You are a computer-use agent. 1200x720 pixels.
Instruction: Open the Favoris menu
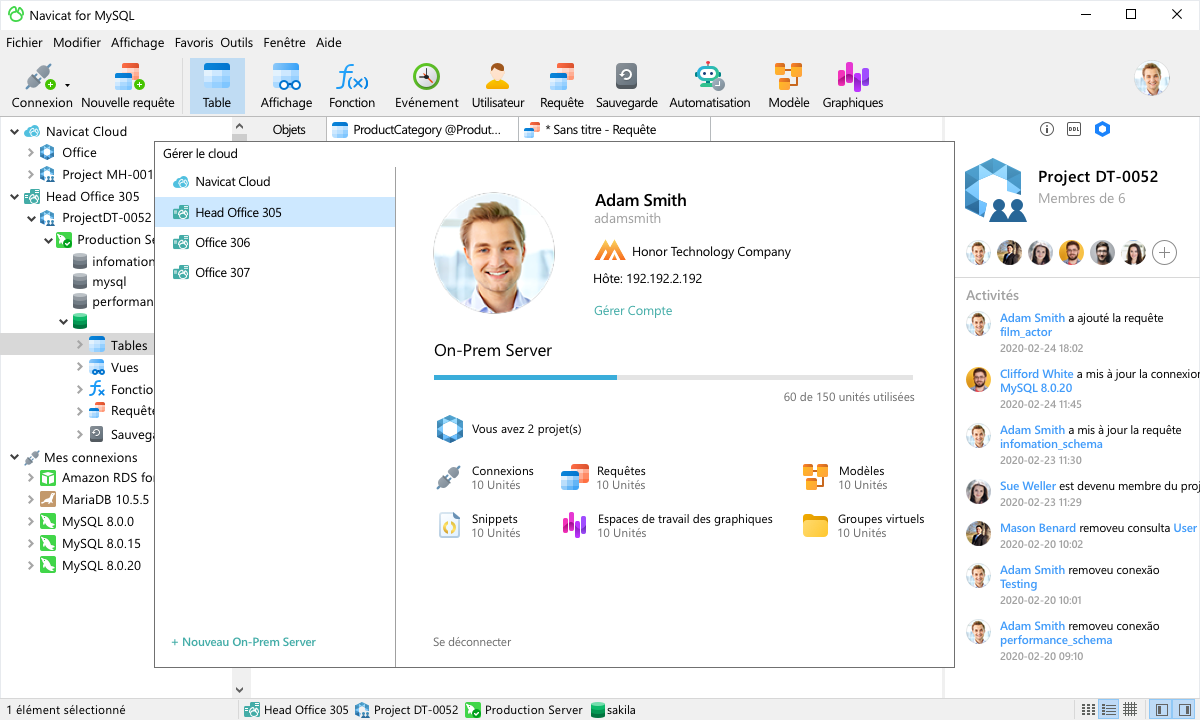point(194,43)
